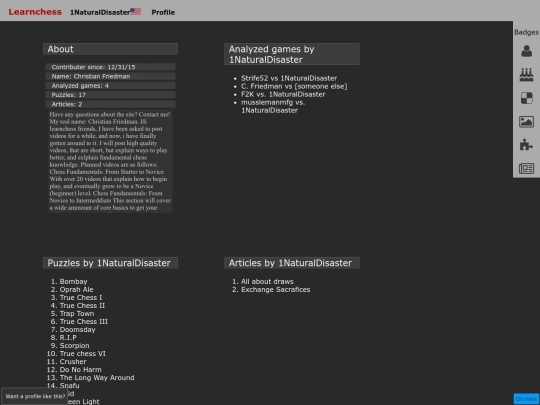
Task: Open the True Chess I puzzle
Action: coord(81,297)
